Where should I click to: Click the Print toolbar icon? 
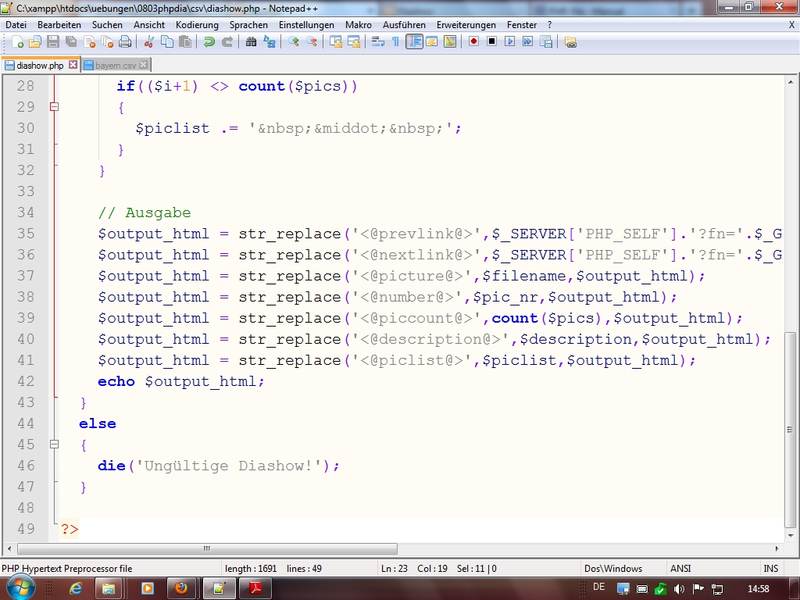[125, 42]
